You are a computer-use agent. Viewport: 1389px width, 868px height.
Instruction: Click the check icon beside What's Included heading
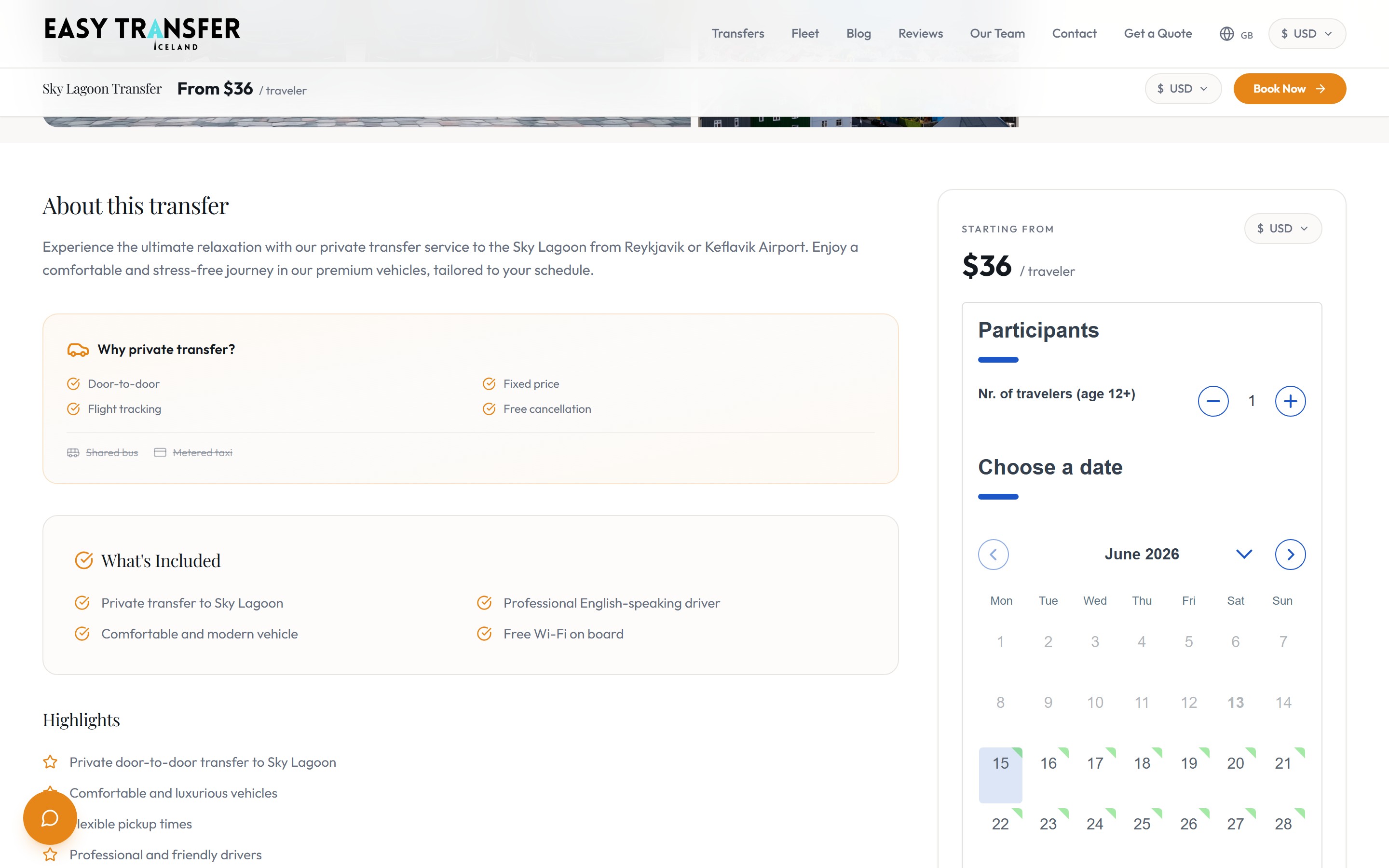[84, 560]
